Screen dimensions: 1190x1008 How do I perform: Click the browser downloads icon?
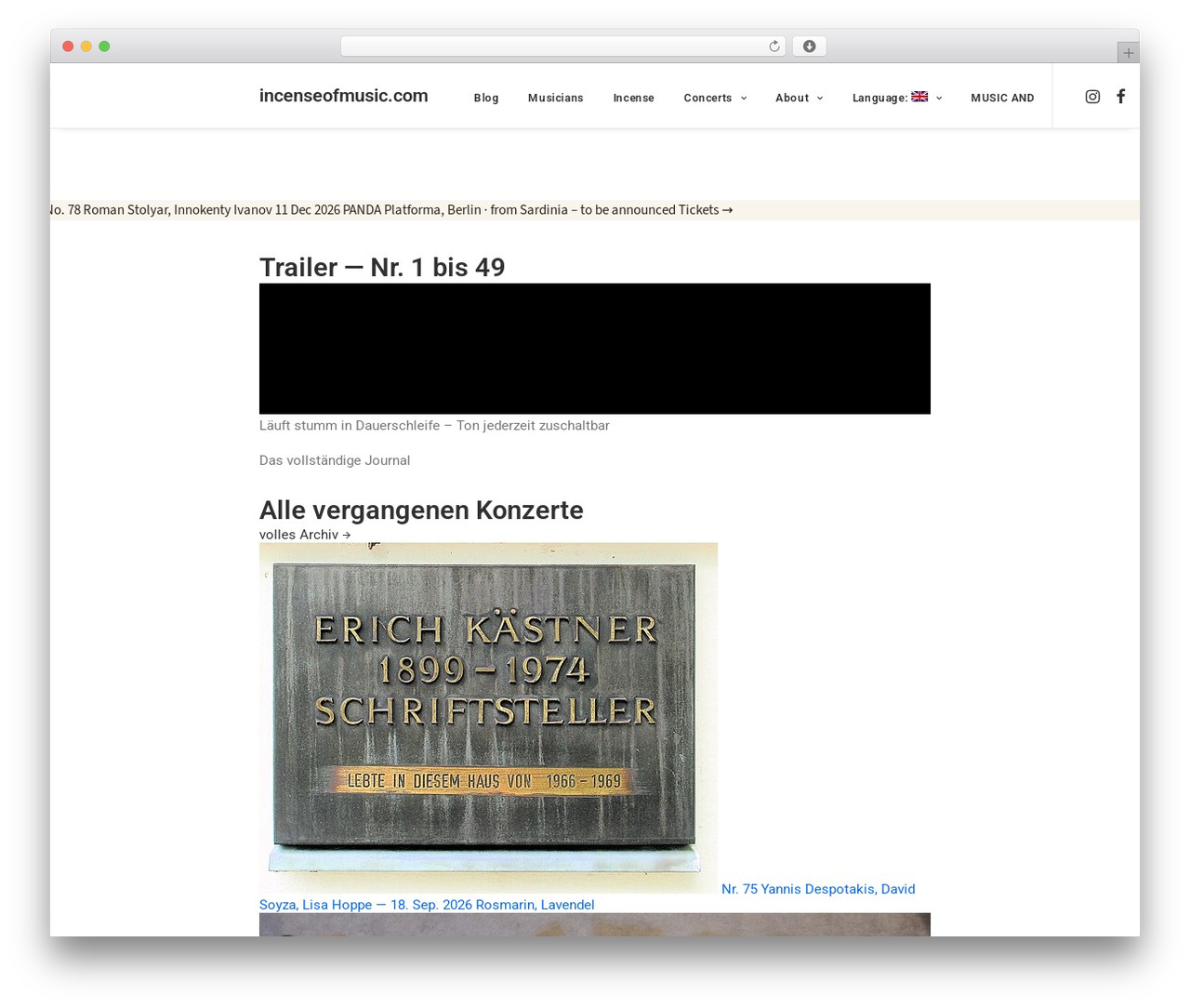[809, 46]
